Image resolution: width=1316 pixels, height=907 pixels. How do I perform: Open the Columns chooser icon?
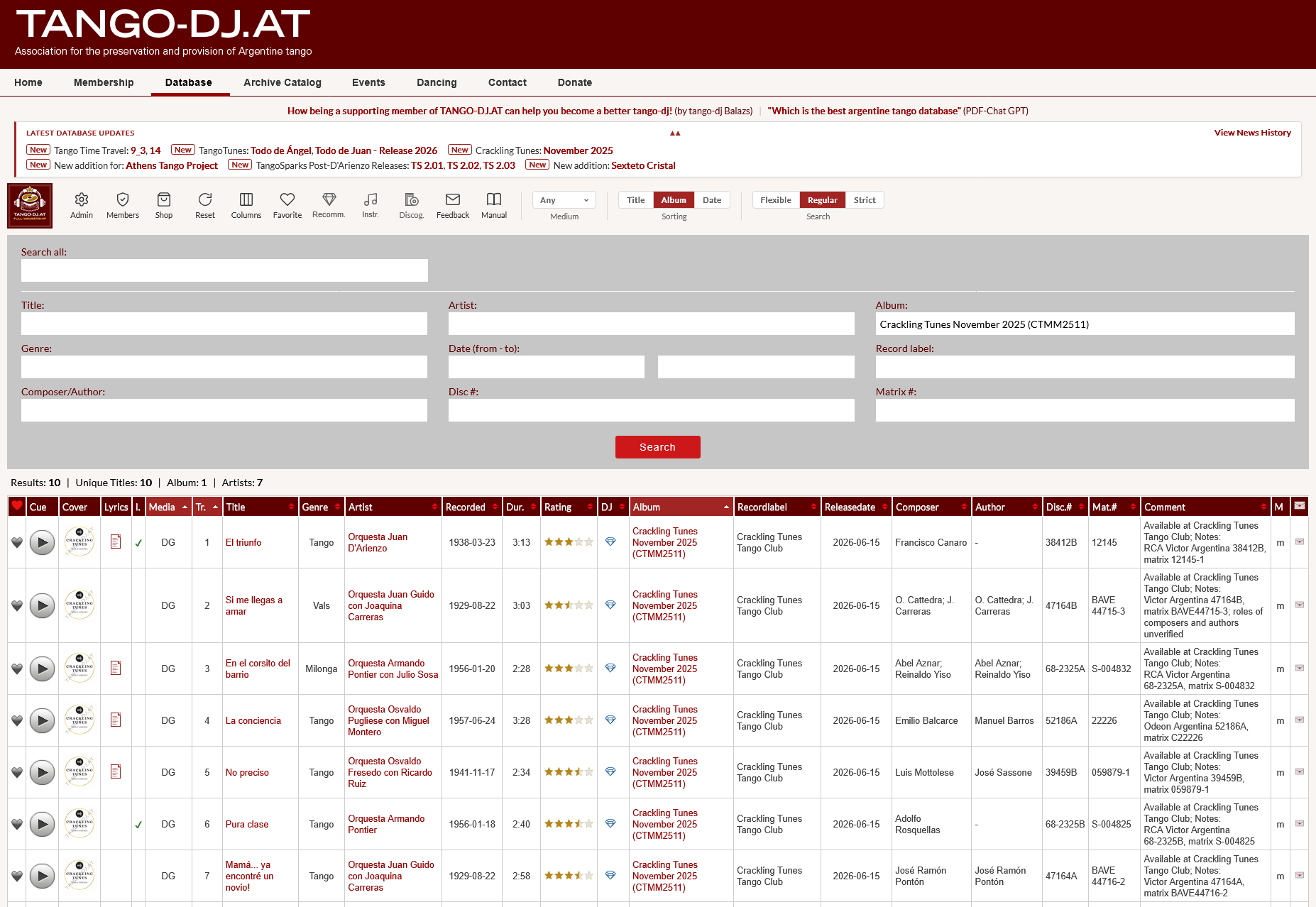(x=246, y=199)
